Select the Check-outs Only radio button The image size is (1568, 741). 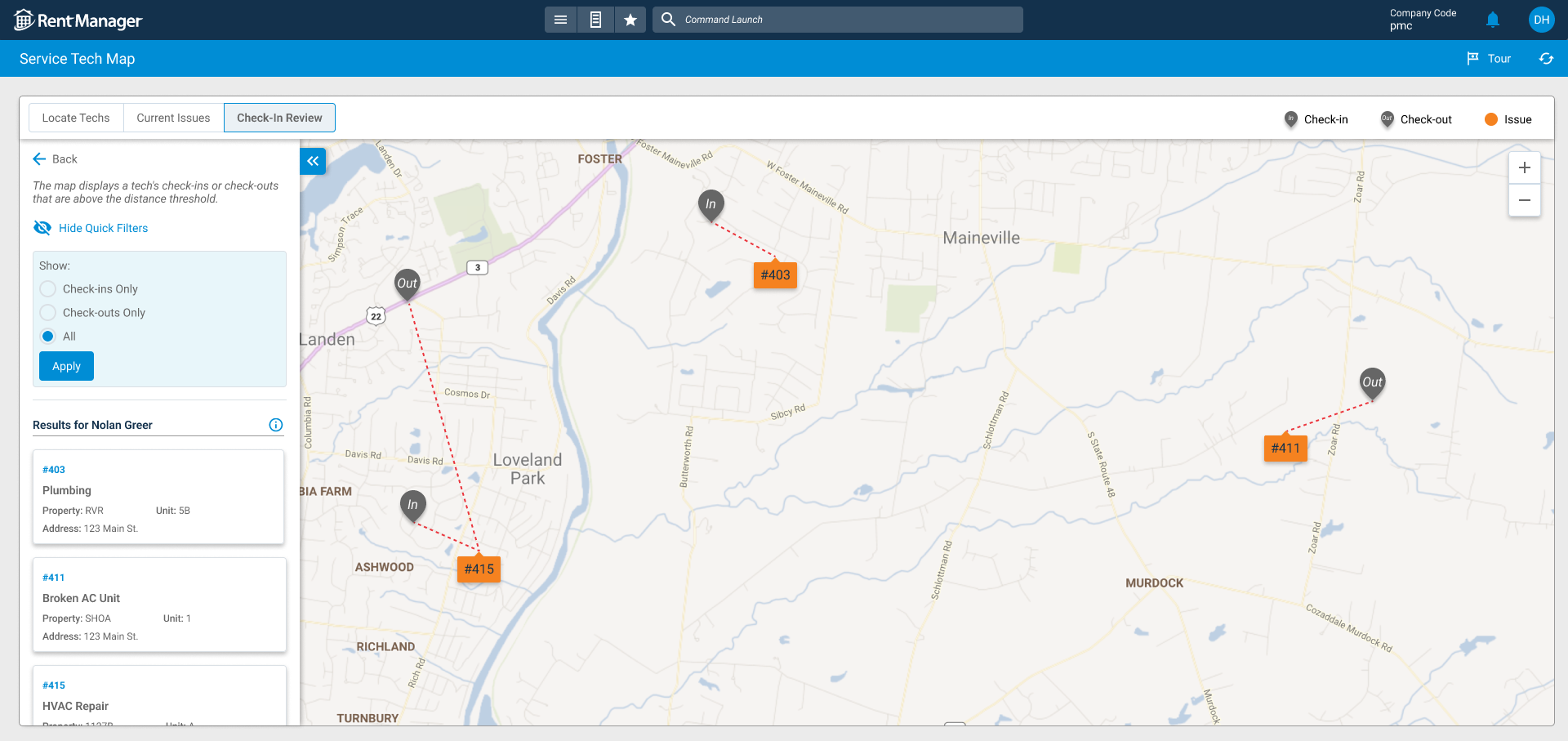point(47,312)
